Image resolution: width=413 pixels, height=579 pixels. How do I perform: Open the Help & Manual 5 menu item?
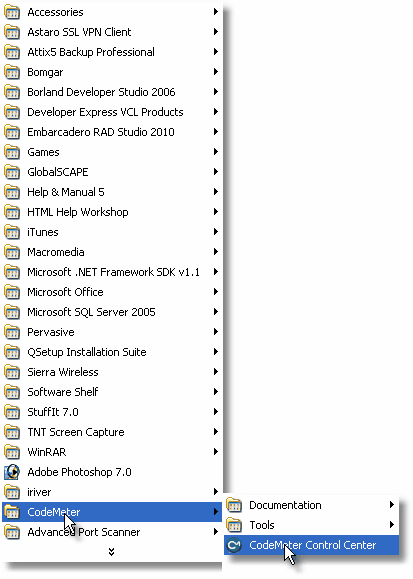[112, 192]
